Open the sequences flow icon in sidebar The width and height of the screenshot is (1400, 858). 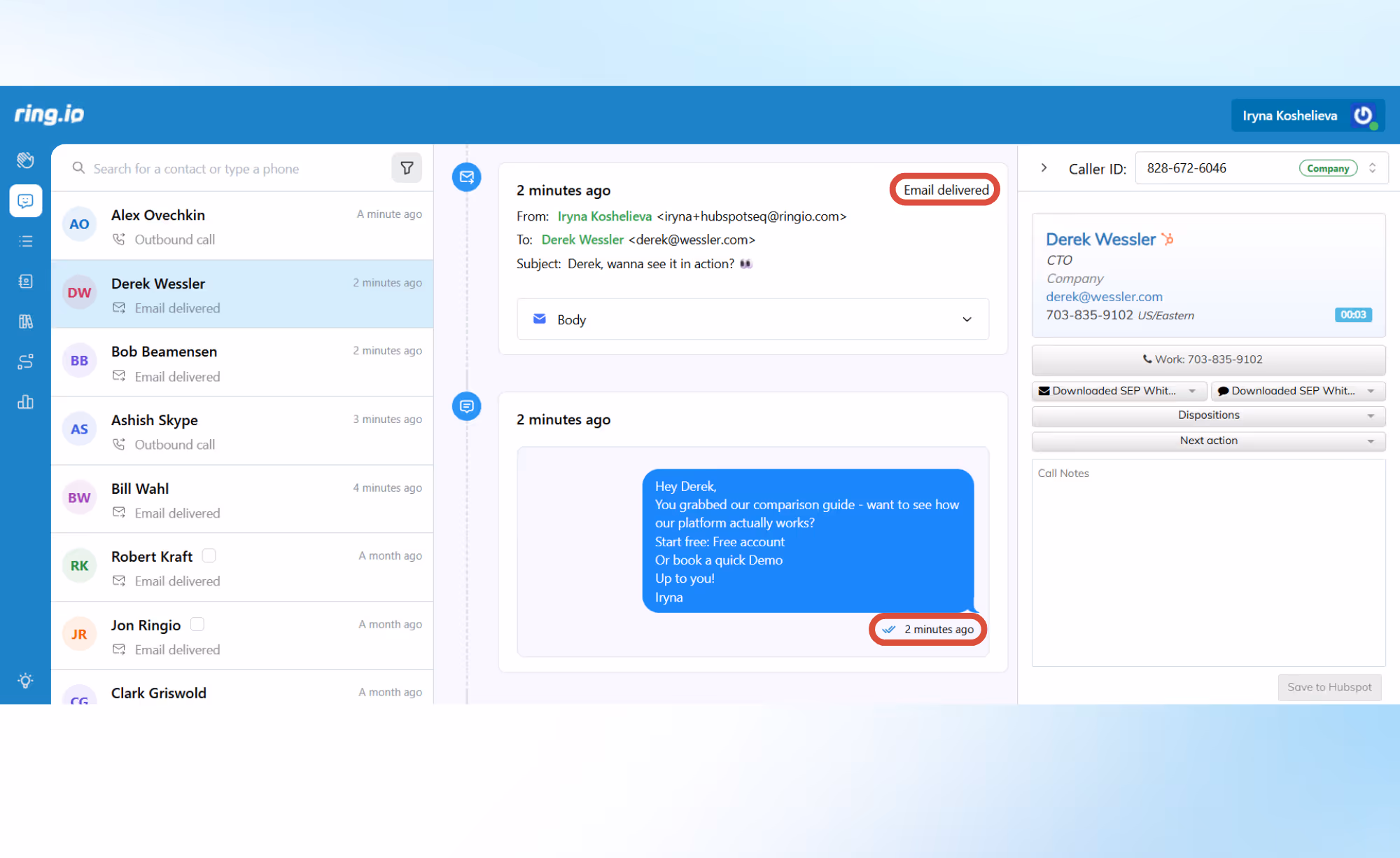pos(25,361)
